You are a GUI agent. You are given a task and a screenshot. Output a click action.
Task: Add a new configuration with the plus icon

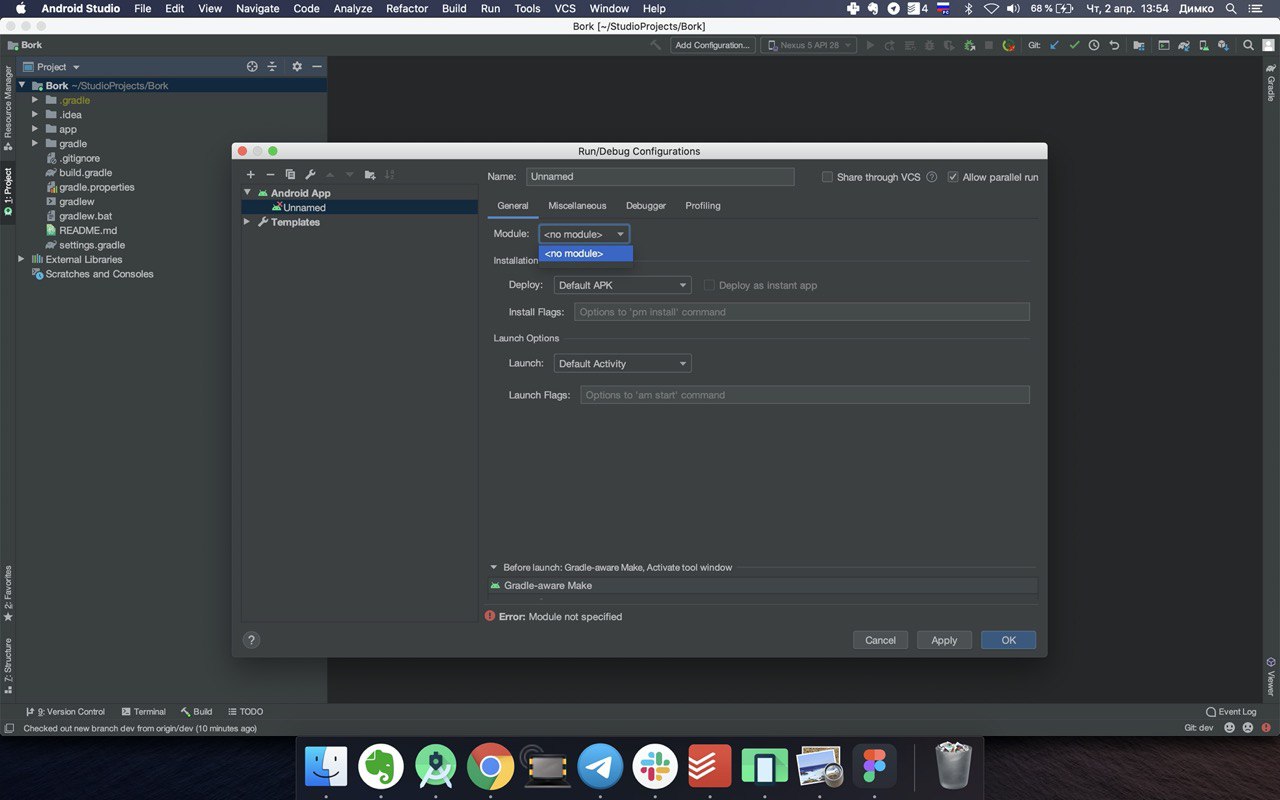[x=251, y=175]
